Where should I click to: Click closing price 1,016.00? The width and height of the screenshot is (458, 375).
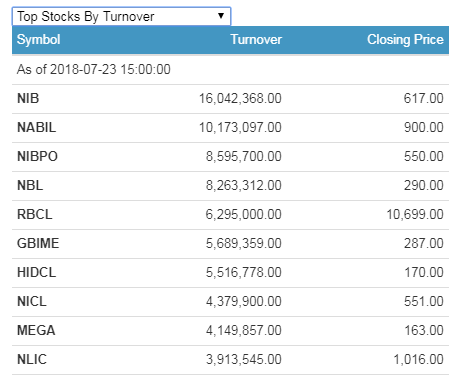[x=418, y=359]
